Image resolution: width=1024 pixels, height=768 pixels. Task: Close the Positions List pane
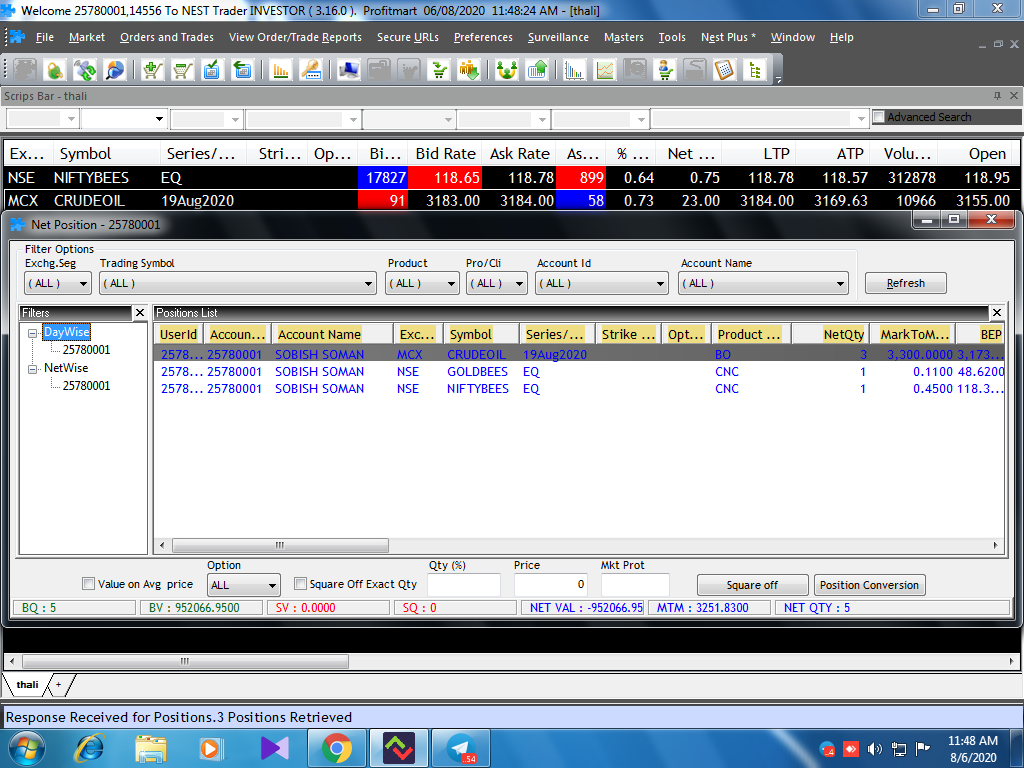pyautogui.click(x=997, y=313)
